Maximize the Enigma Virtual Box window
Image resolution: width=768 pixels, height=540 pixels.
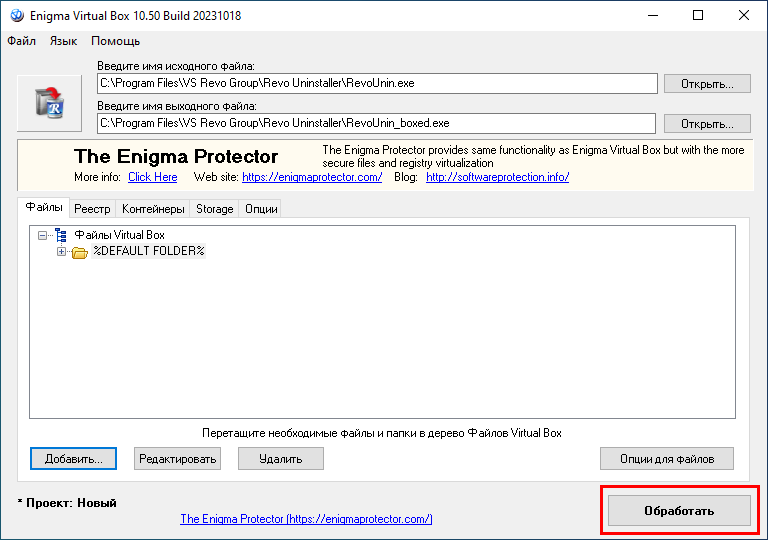click(x=698, y=15)
